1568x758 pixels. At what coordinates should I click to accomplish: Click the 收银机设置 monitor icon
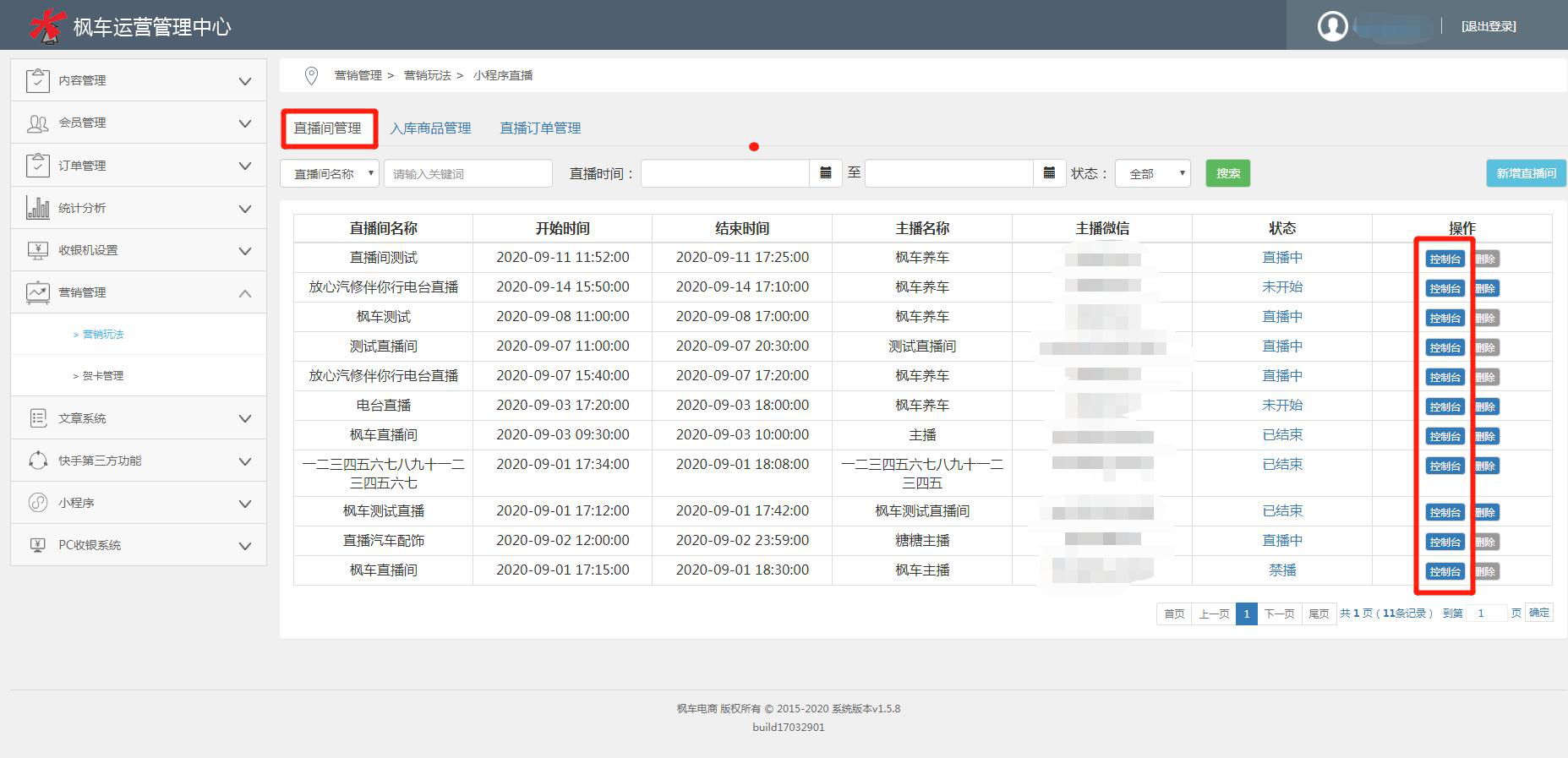pos(38,250)
